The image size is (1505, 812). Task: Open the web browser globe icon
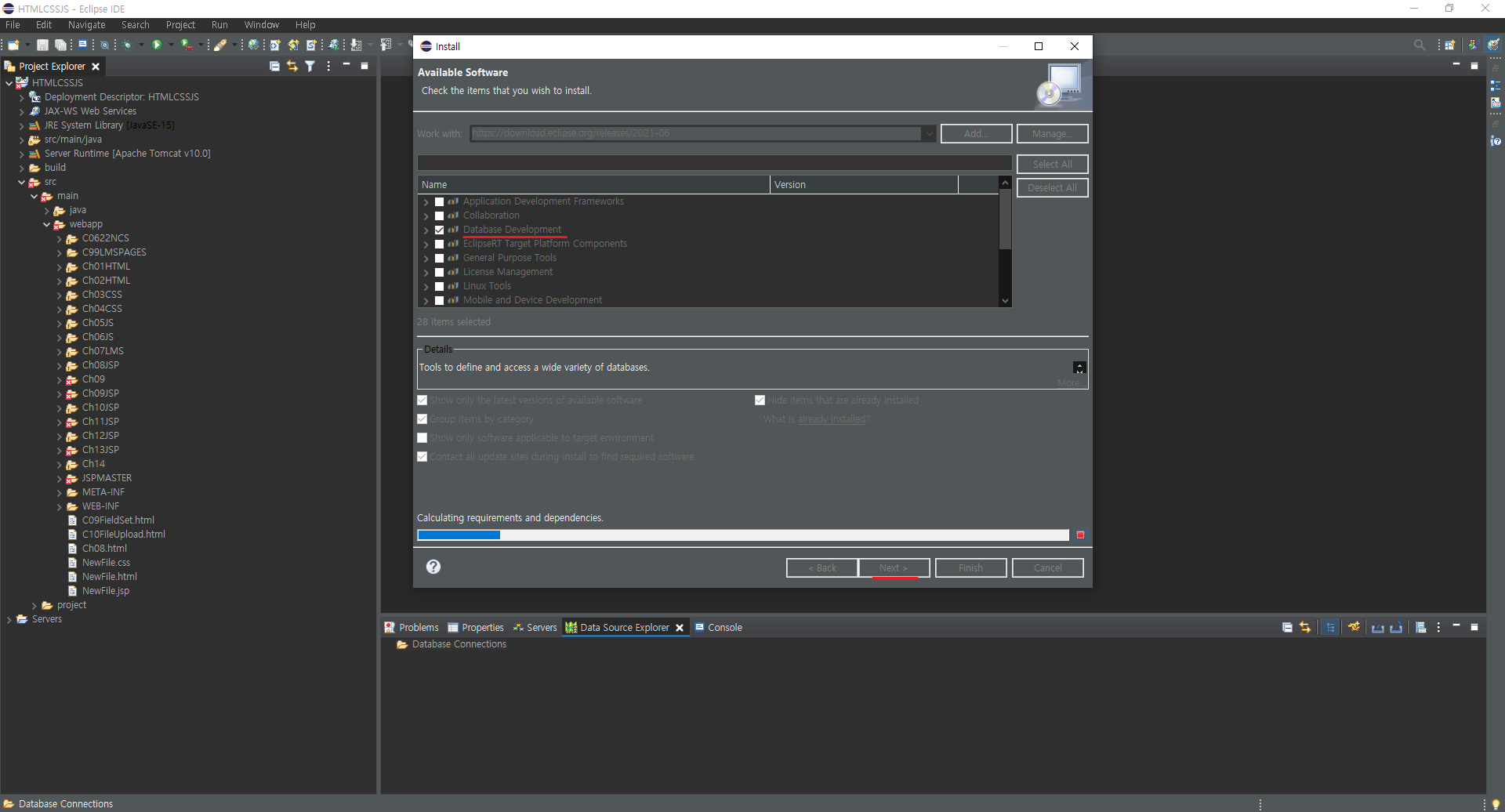click(253, 45)
